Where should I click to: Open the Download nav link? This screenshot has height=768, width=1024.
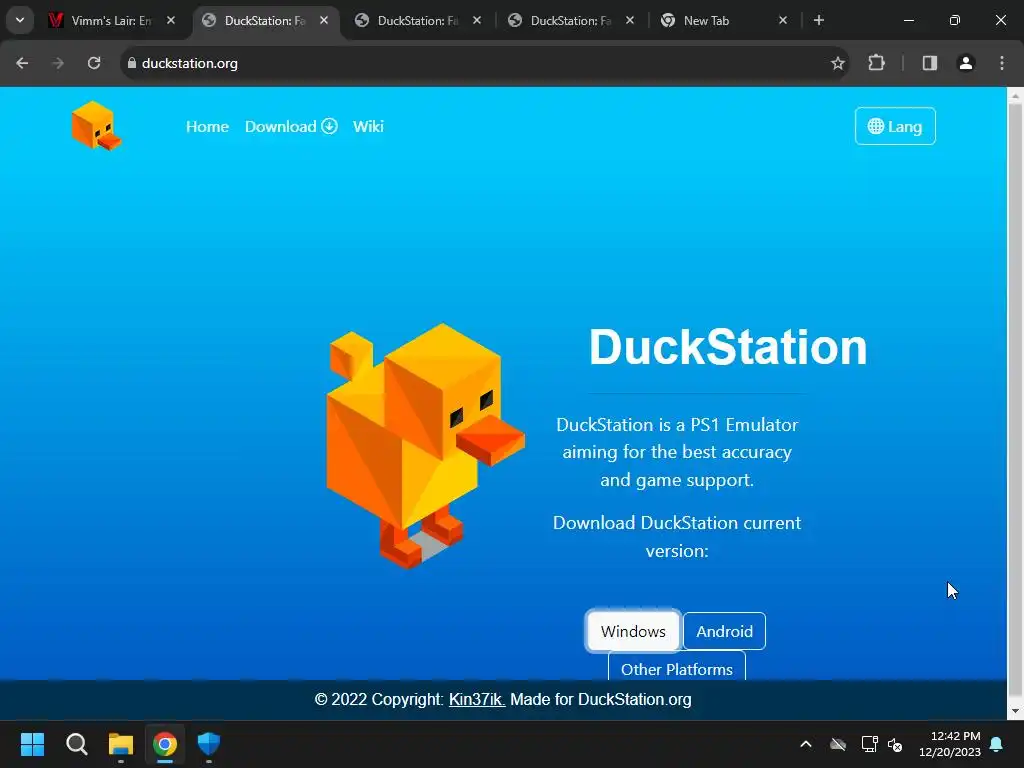pyautogui.click(x=291, y=127)
